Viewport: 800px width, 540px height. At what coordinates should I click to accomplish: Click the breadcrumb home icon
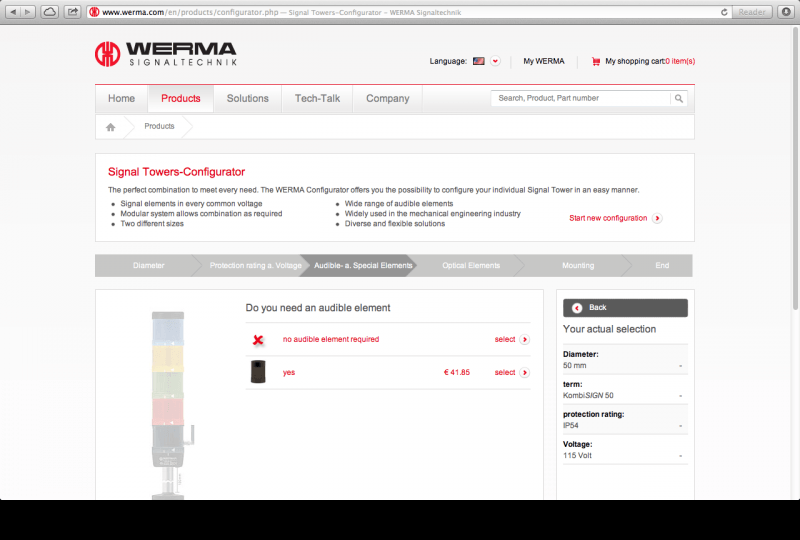pos(111,127)
